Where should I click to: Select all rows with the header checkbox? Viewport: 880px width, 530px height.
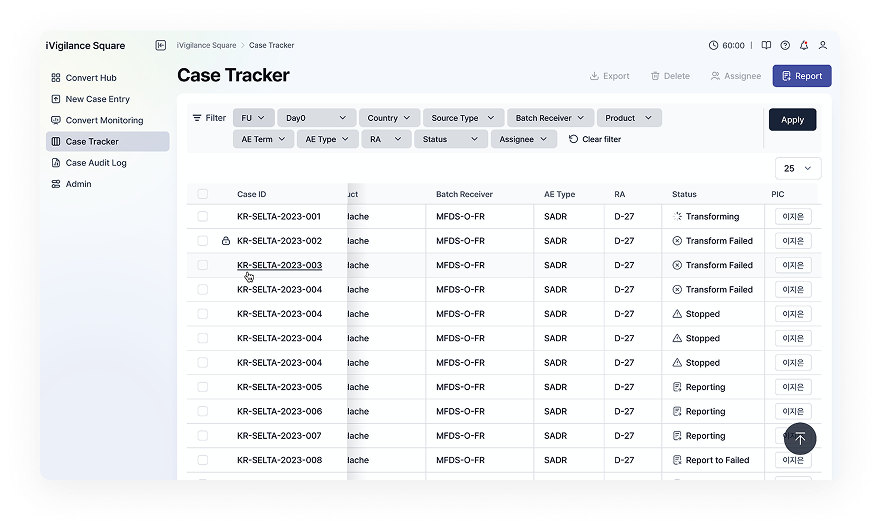[203, 194]
